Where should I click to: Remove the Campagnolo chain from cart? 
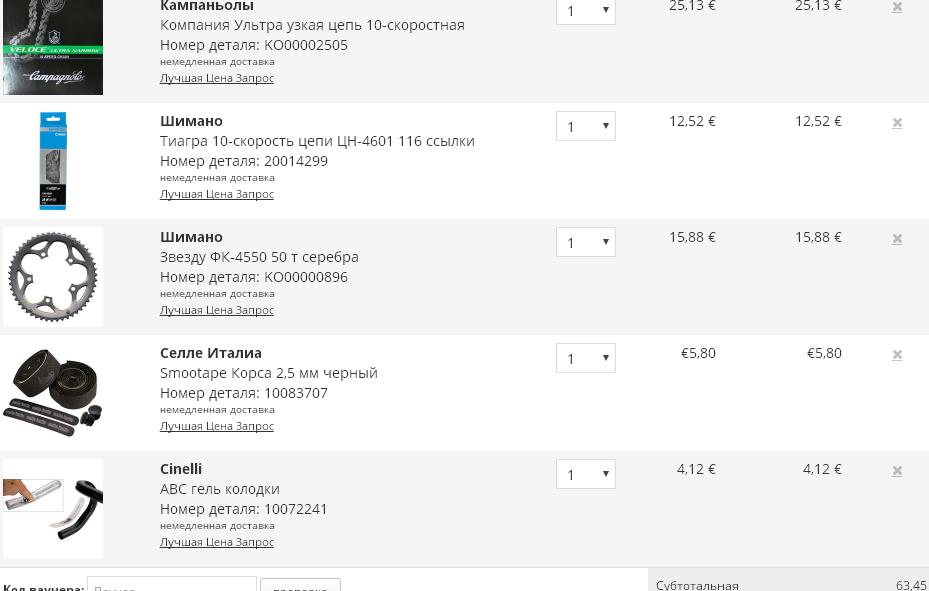[897, 7]
